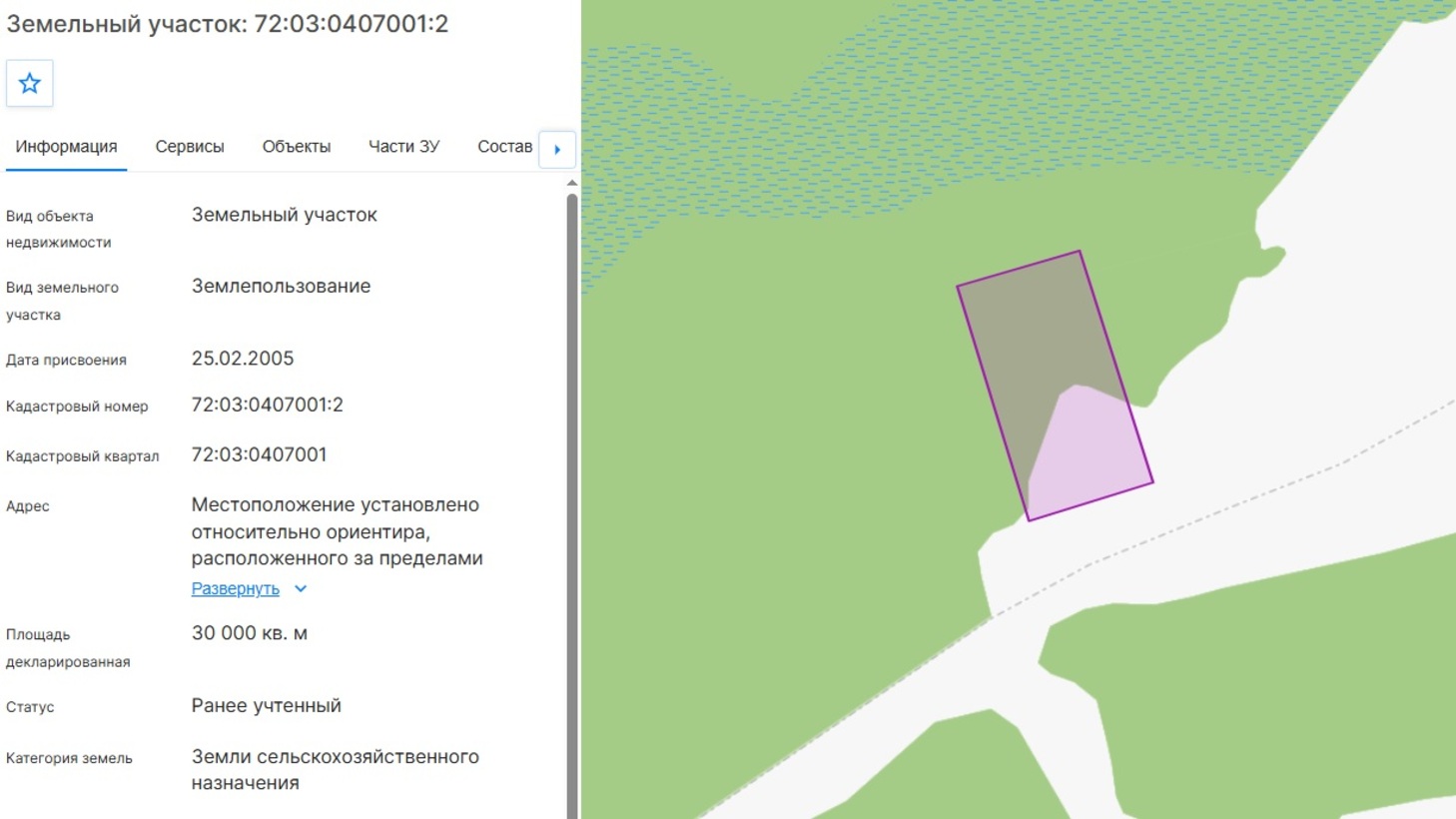
Task: Open the Объекты tab
Action: (x=297, y=147)
